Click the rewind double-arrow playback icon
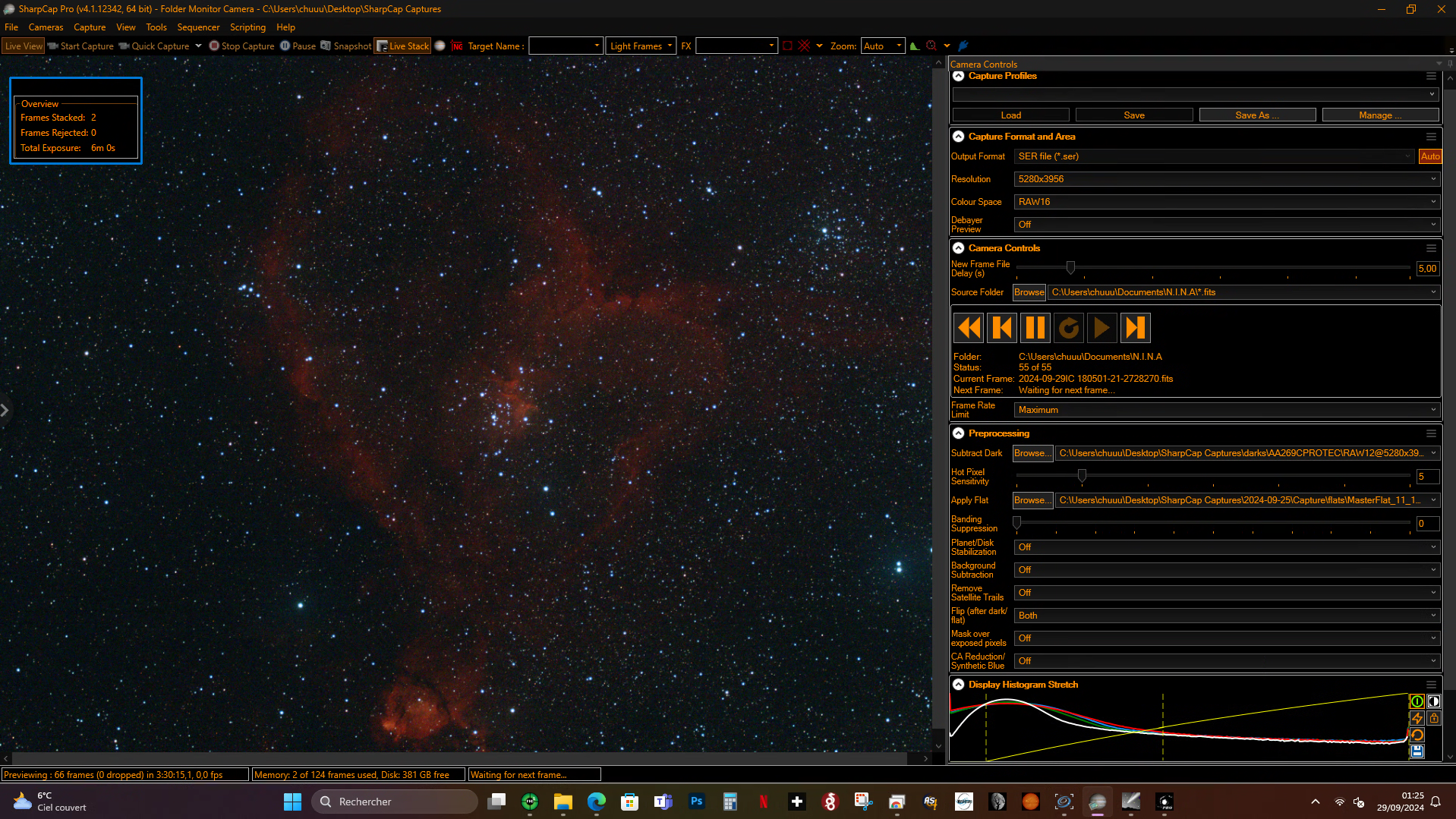1456x819 pixels. [x=969, y=328]
